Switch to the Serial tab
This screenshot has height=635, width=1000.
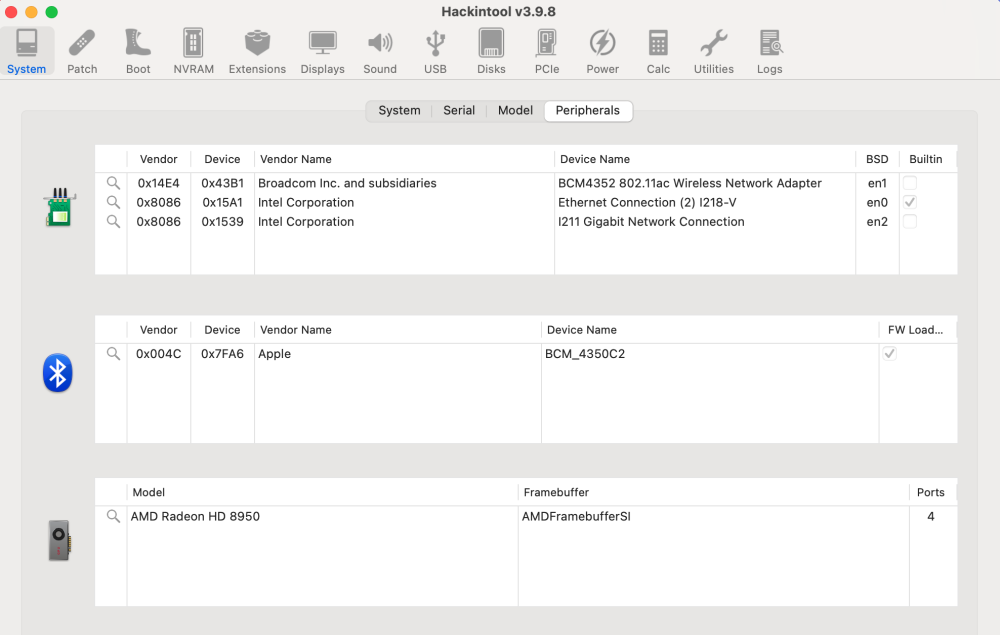(459, 110)
